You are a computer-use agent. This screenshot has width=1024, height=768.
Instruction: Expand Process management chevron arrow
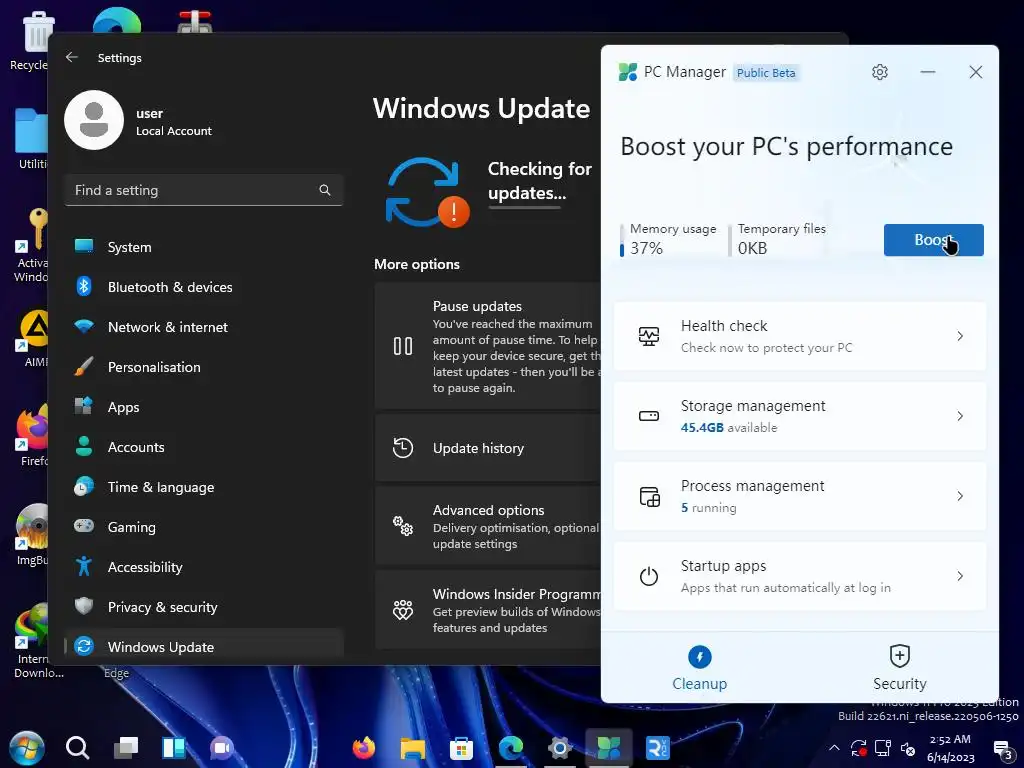(x=960, y=496)
